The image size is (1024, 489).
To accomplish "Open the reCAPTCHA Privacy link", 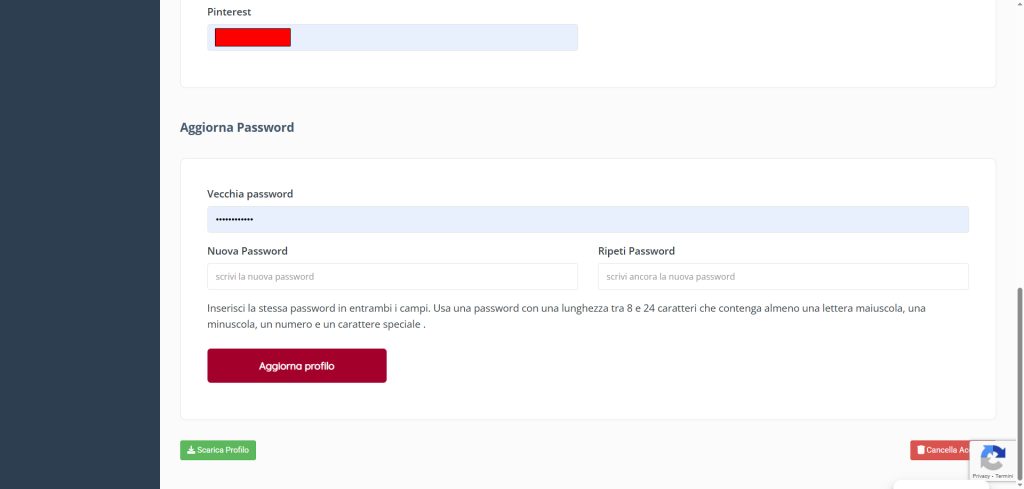I will (982, 477).
